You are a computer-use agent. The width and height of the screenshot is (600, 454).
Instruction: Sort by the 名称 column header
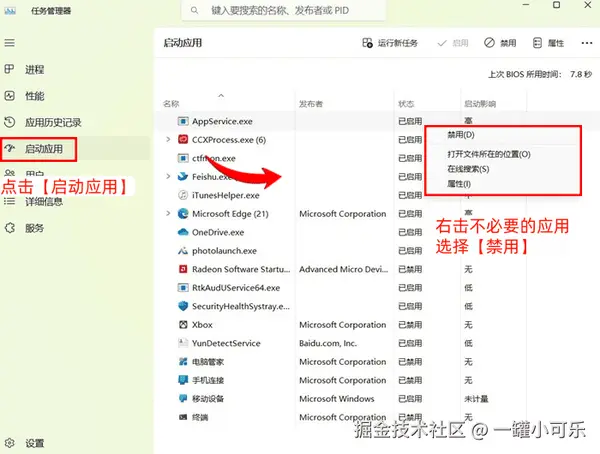pos(171,104)
